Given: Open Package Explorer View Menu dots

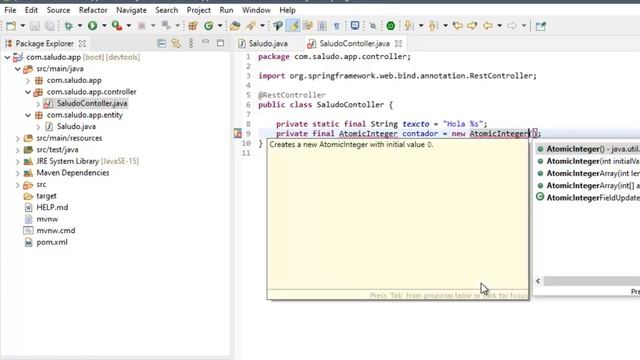Looking at the screenshot, I should 191,43.
